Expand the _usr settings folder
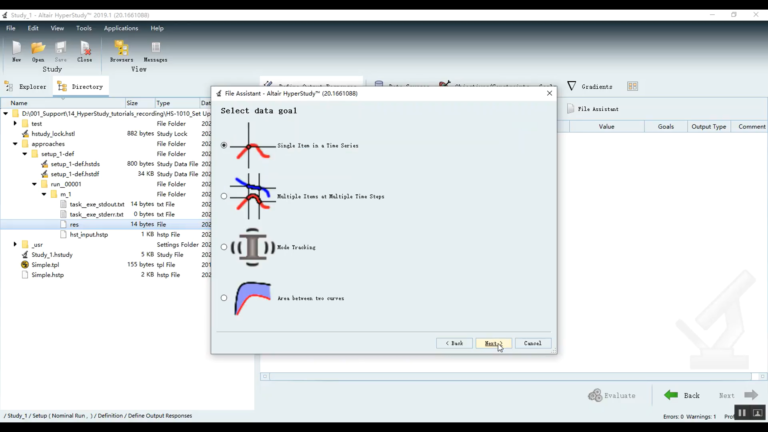Screen dimensions: 768x432 (15, 244)
